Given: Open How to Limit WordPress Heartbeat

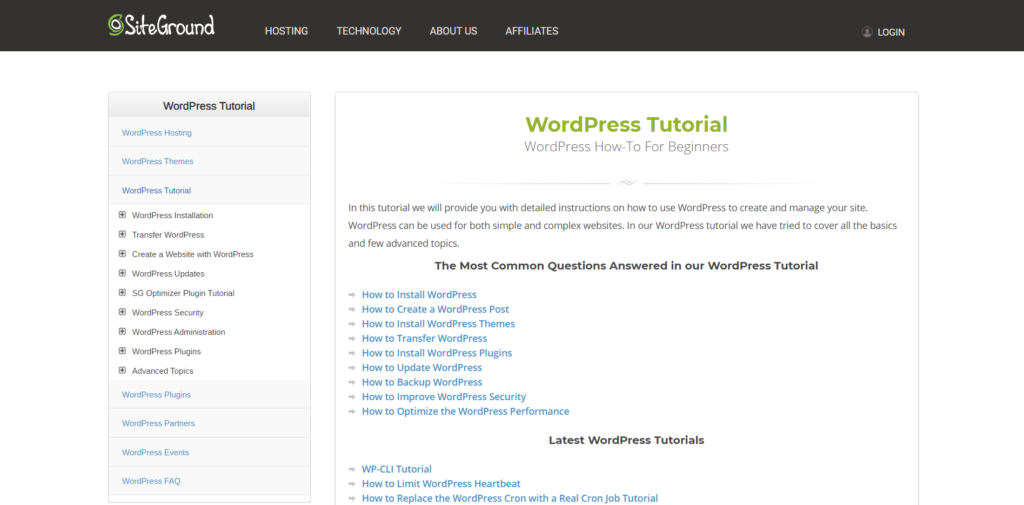Looking at the screenshot, I should tap(441, 483).
